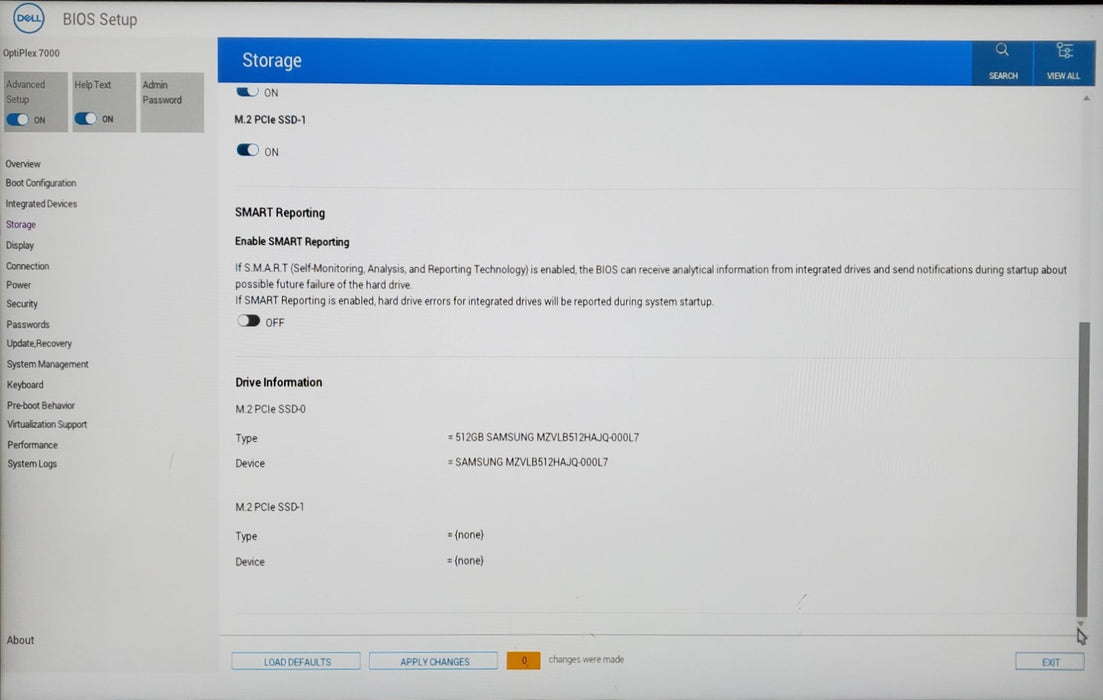
Task: Toggle the partially hidden switch above M.2 PCIe SSD-1
Action: 248,91
